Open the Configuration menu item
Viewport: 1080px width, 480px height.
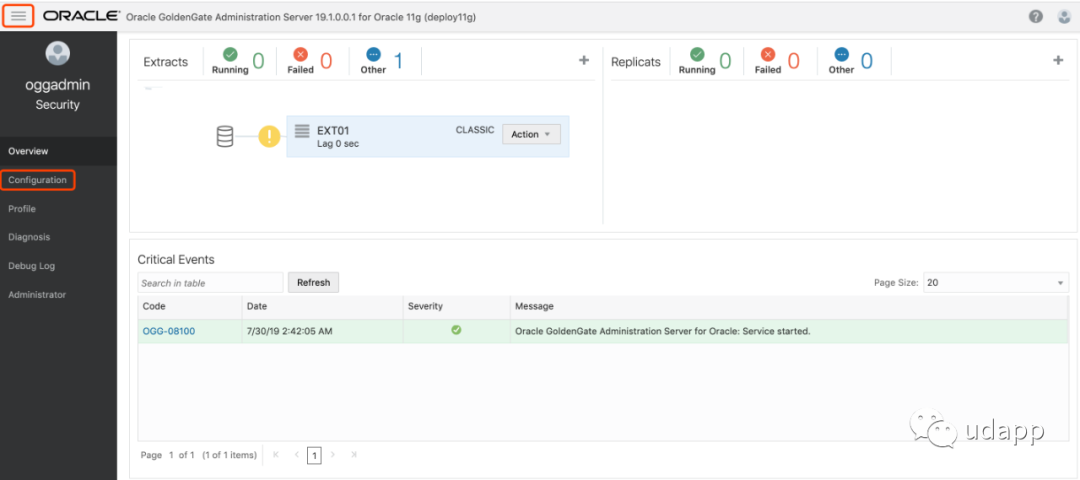[37, 180]
